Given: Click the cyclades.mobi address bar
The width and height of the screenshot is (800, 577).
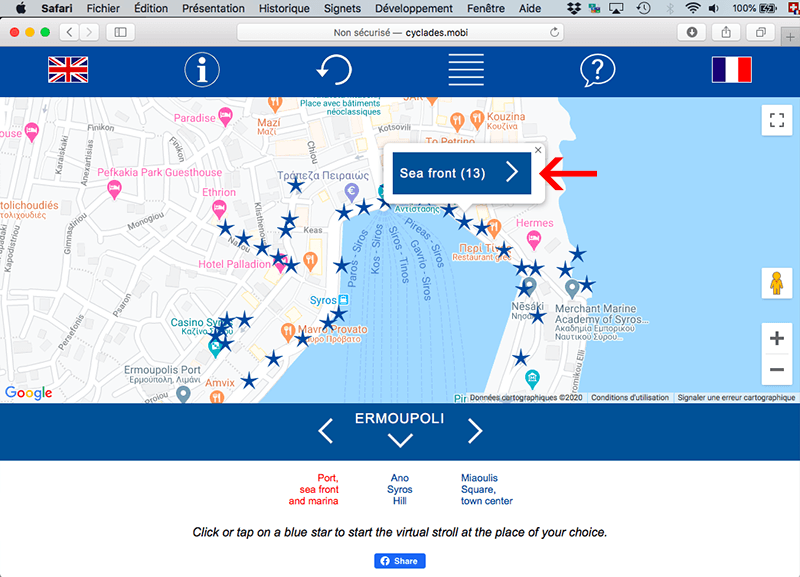Looking at the screenshot, I should (x=401, y=33).
